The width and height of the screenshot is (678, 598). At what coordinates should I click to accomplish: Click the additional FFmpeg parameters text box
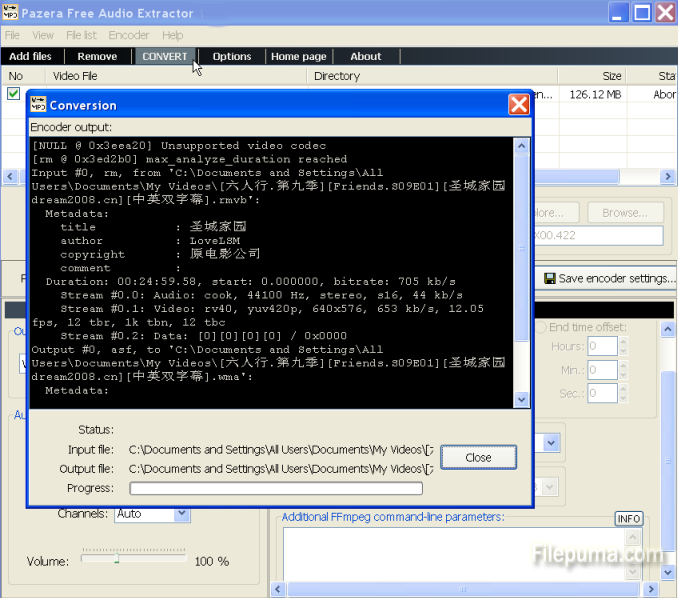(454, 554)
